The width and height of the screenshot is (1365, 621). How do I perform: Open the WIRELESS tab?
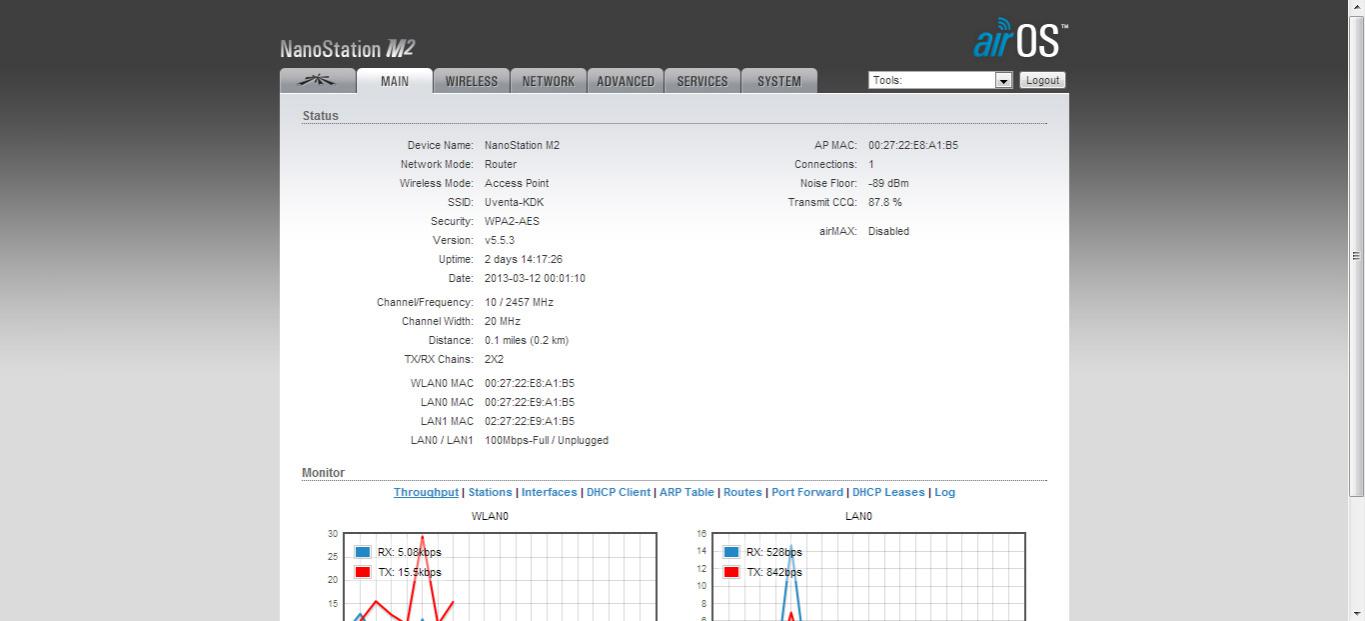471,81
